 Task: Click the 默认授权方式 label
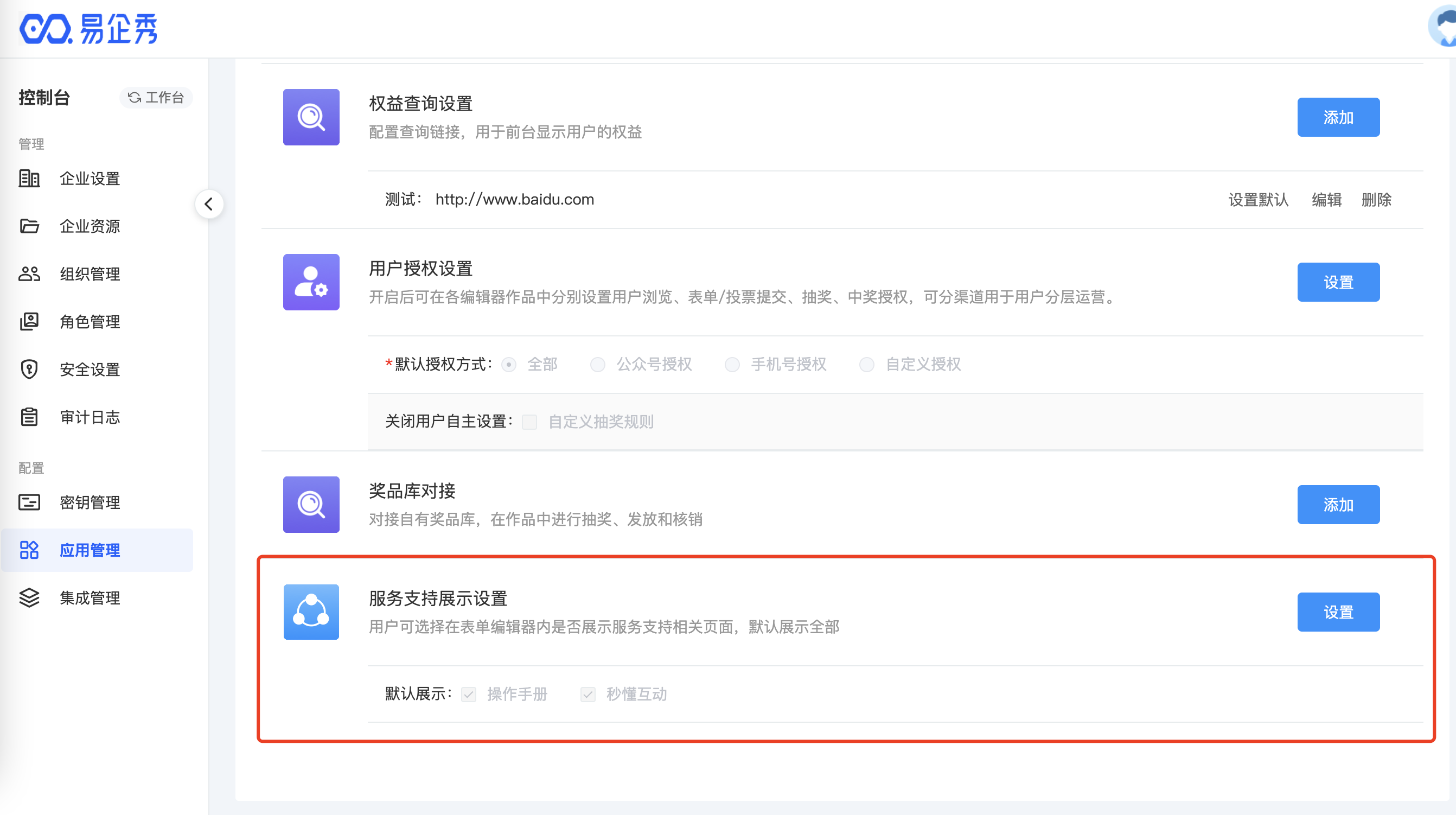pyautogui.click(x=440, y=365)
